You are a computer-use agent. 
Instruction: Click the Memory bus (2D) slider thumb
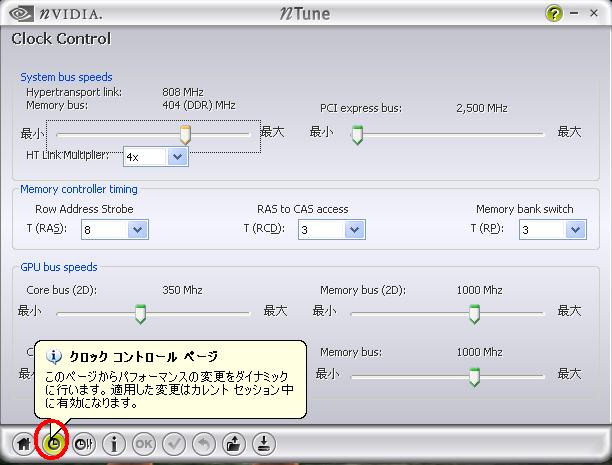click(474, 314)
